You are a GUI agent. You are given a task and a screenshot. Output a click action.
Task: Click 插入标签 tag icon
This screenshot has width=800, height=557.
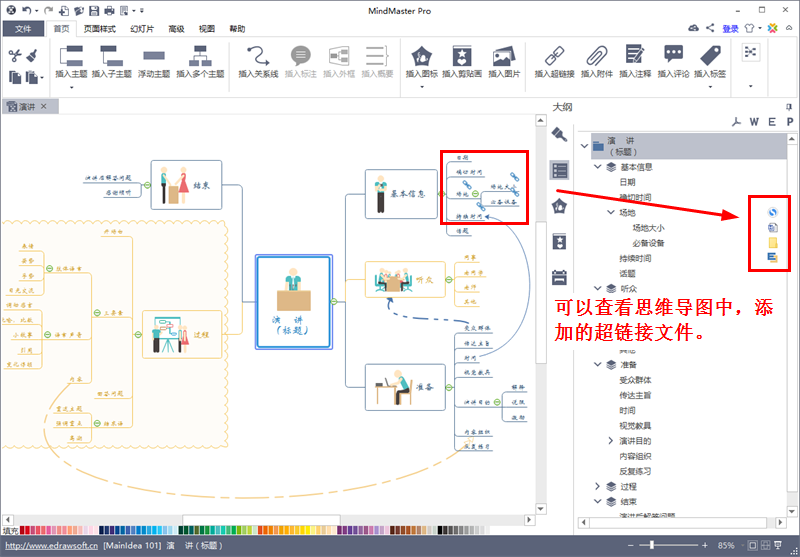pos(710,55)
